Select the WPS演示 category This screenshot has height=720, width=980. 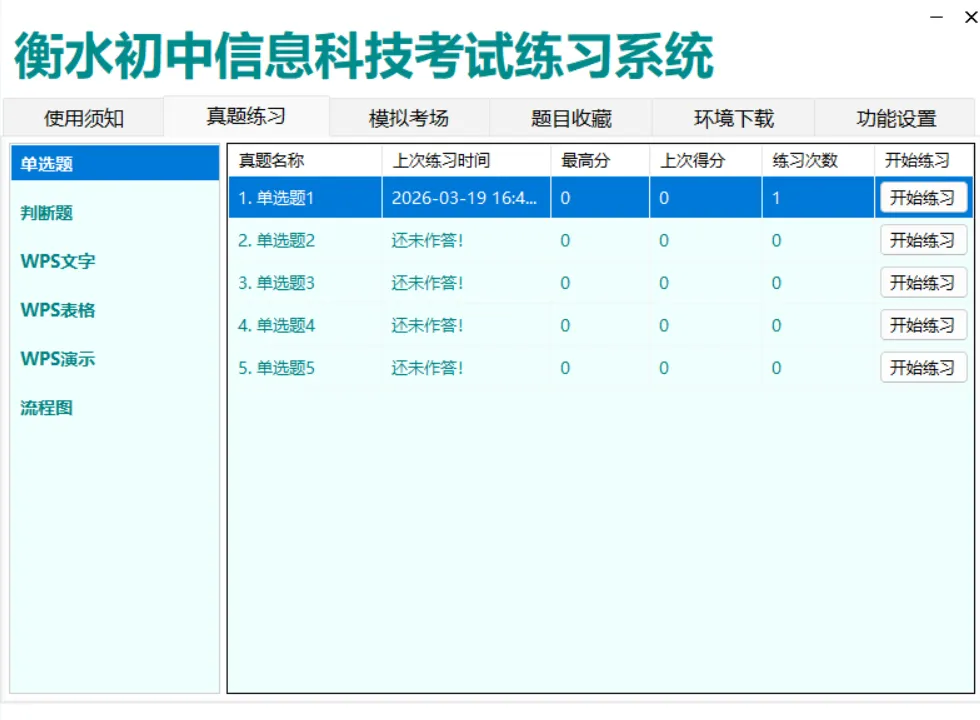(x=55, y=359)
